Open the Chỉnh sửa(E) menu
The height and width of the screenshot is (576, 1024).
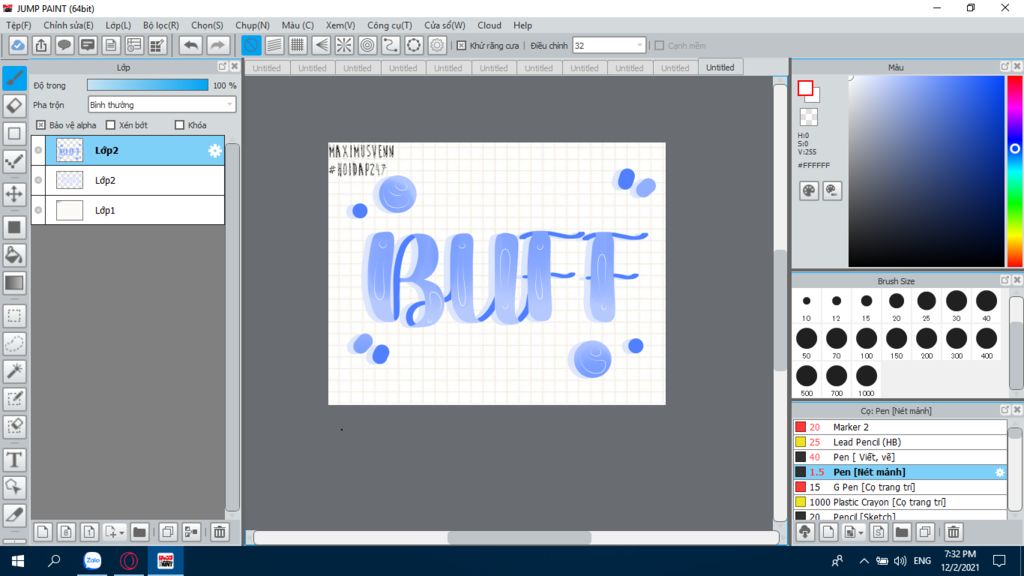click(x=69, y=25)
